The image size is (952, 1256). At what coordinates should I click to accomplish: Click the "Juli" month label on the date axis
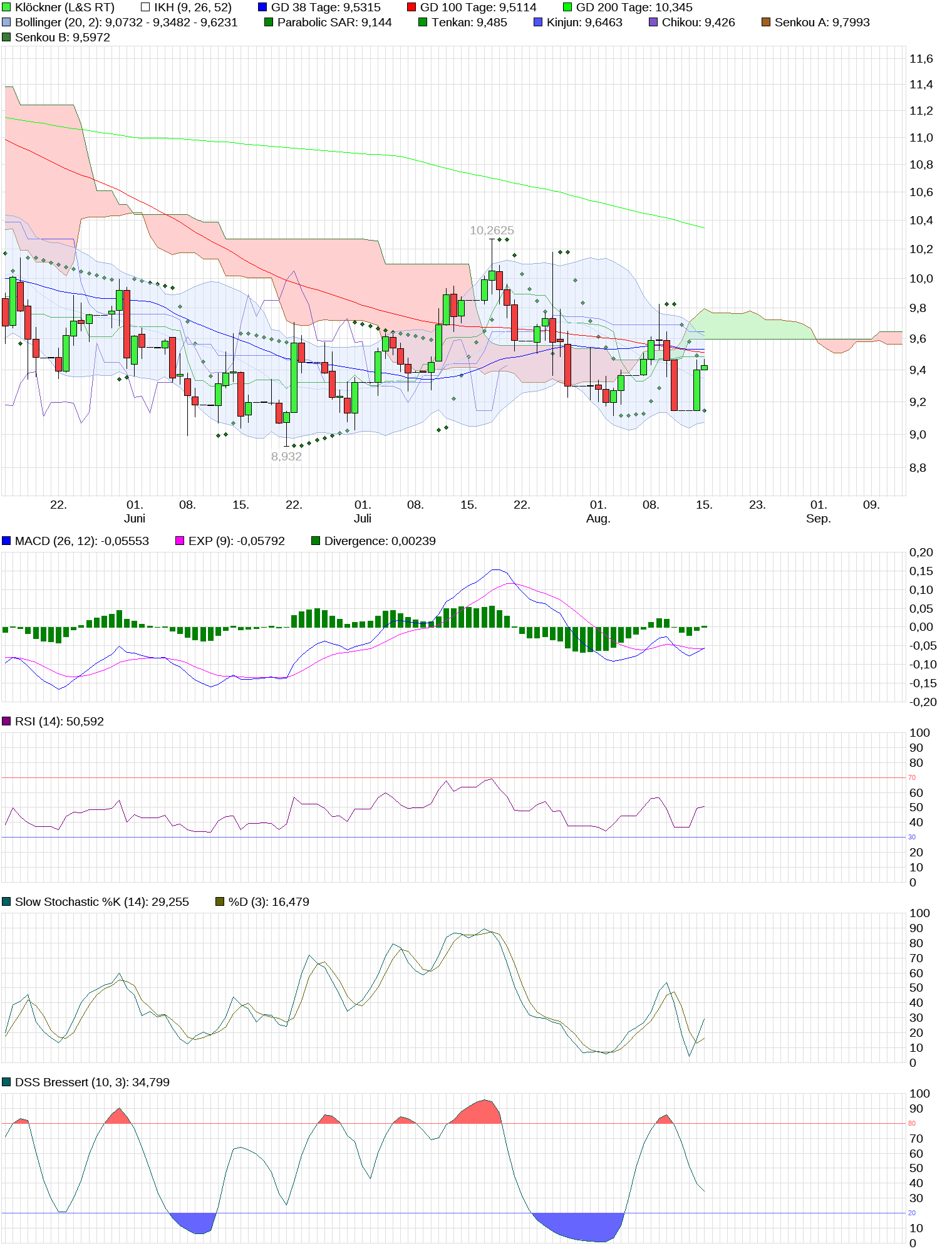tap(363, 519)
